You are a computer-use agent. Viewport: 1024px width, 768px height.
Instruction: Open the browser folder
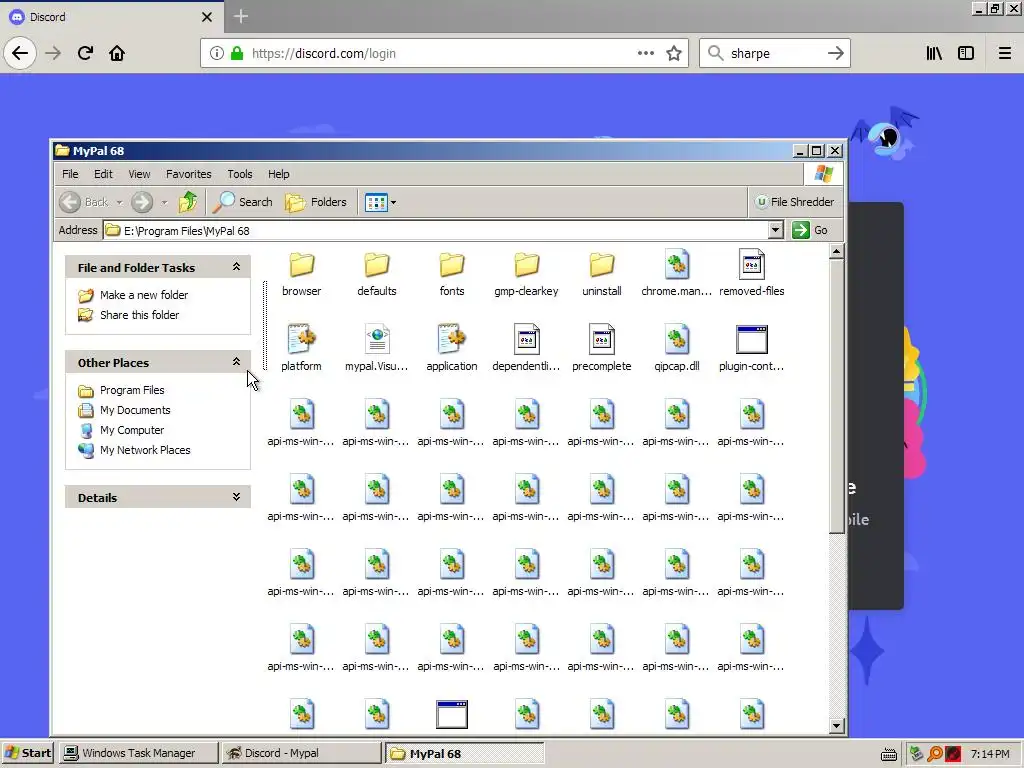(x=302, y=273)
